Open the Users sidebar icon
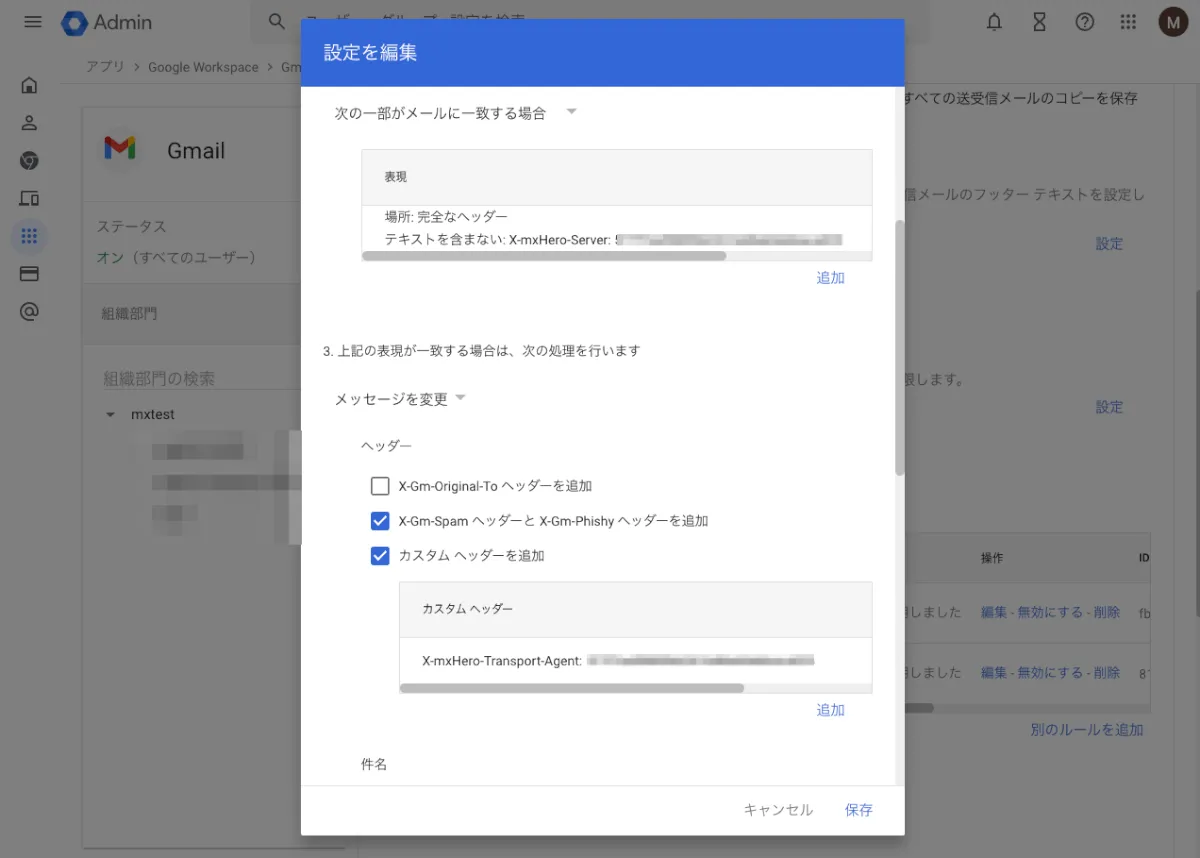Screen dimensions: 1200x858 (x=29, y=123)
